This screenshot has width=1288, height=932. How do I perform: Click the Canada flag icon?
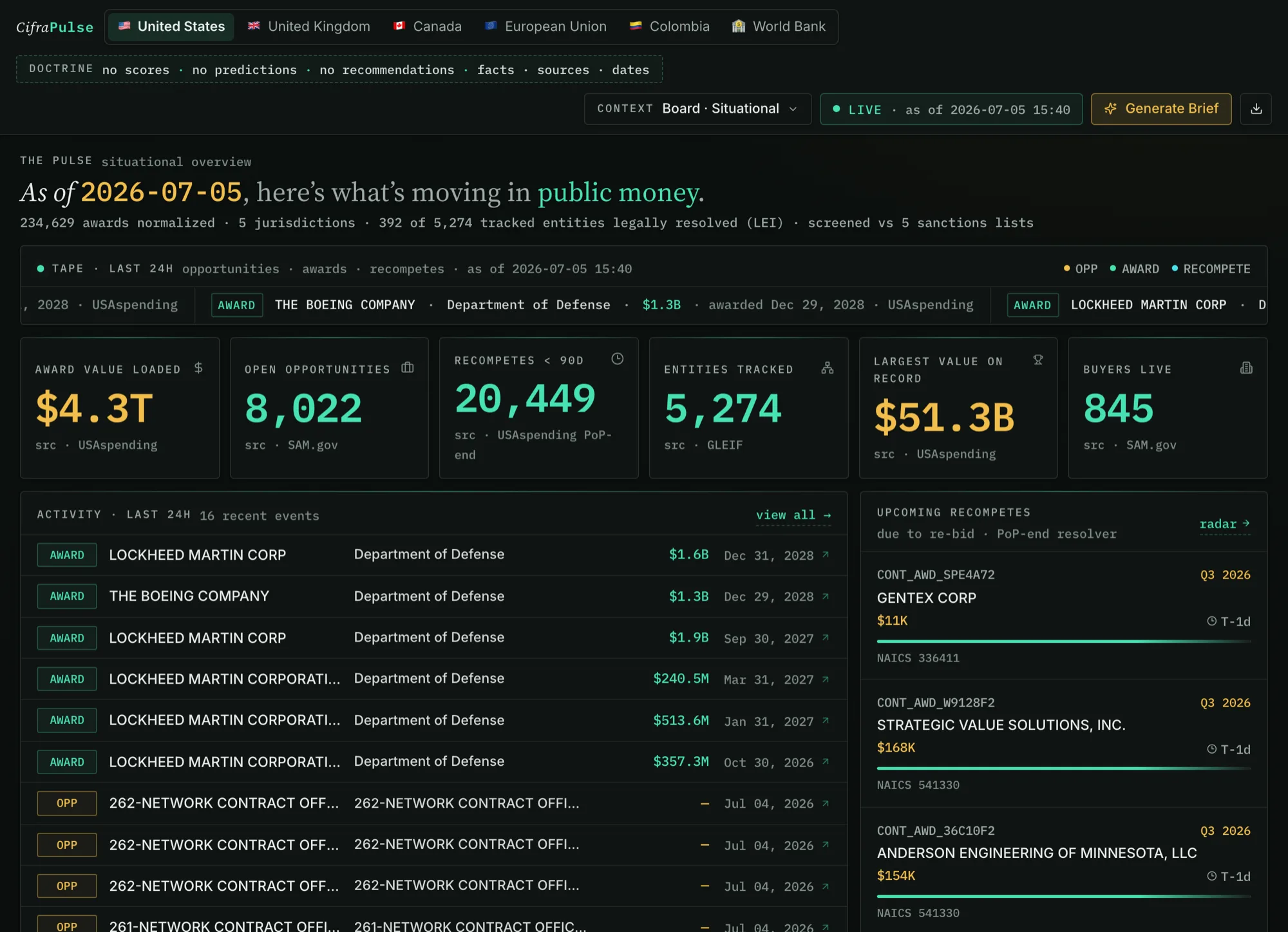point(399,26)
